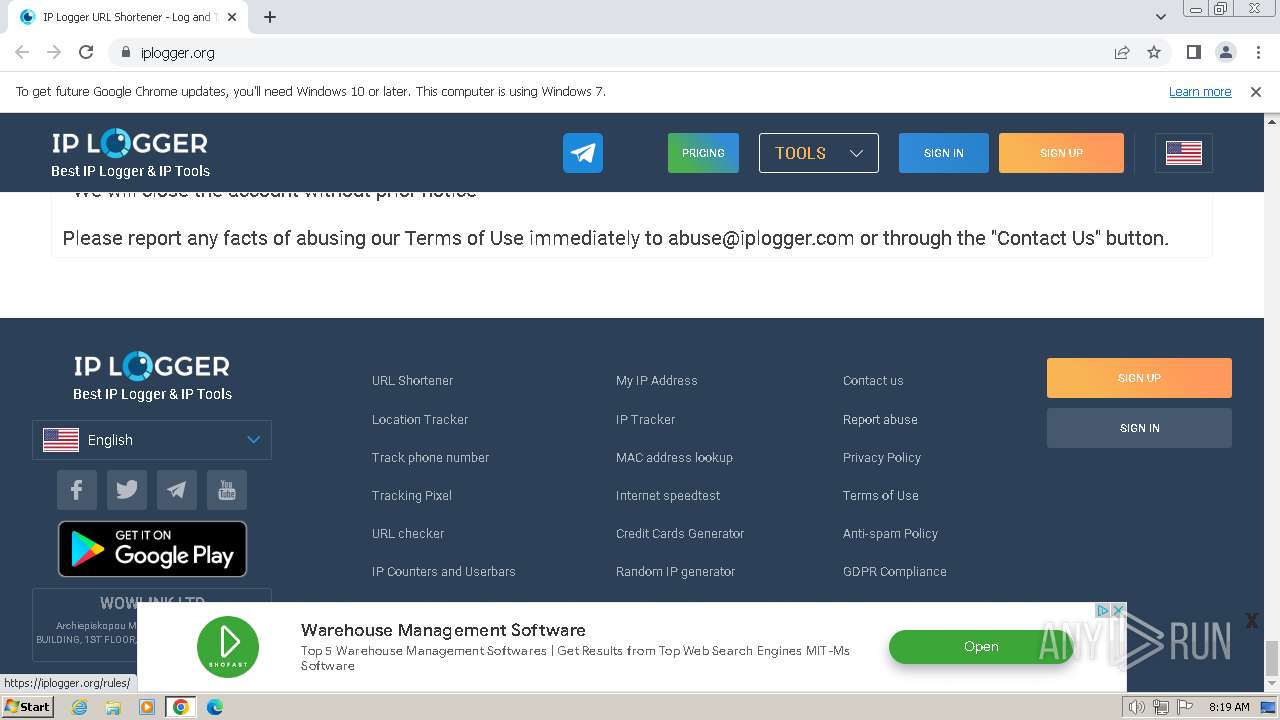Open the URL checker footer link
The image size is (1280, 720).
[x=408, y=534]
